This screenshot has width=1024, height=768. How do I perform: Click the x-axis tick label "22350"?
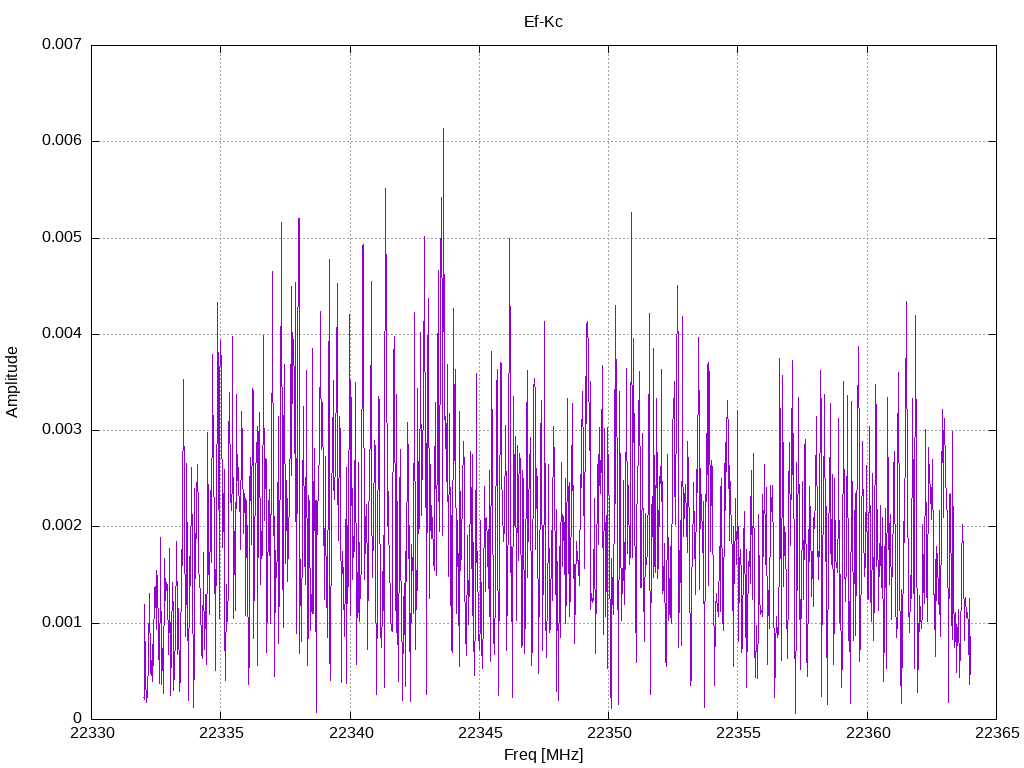coord(609,733)
